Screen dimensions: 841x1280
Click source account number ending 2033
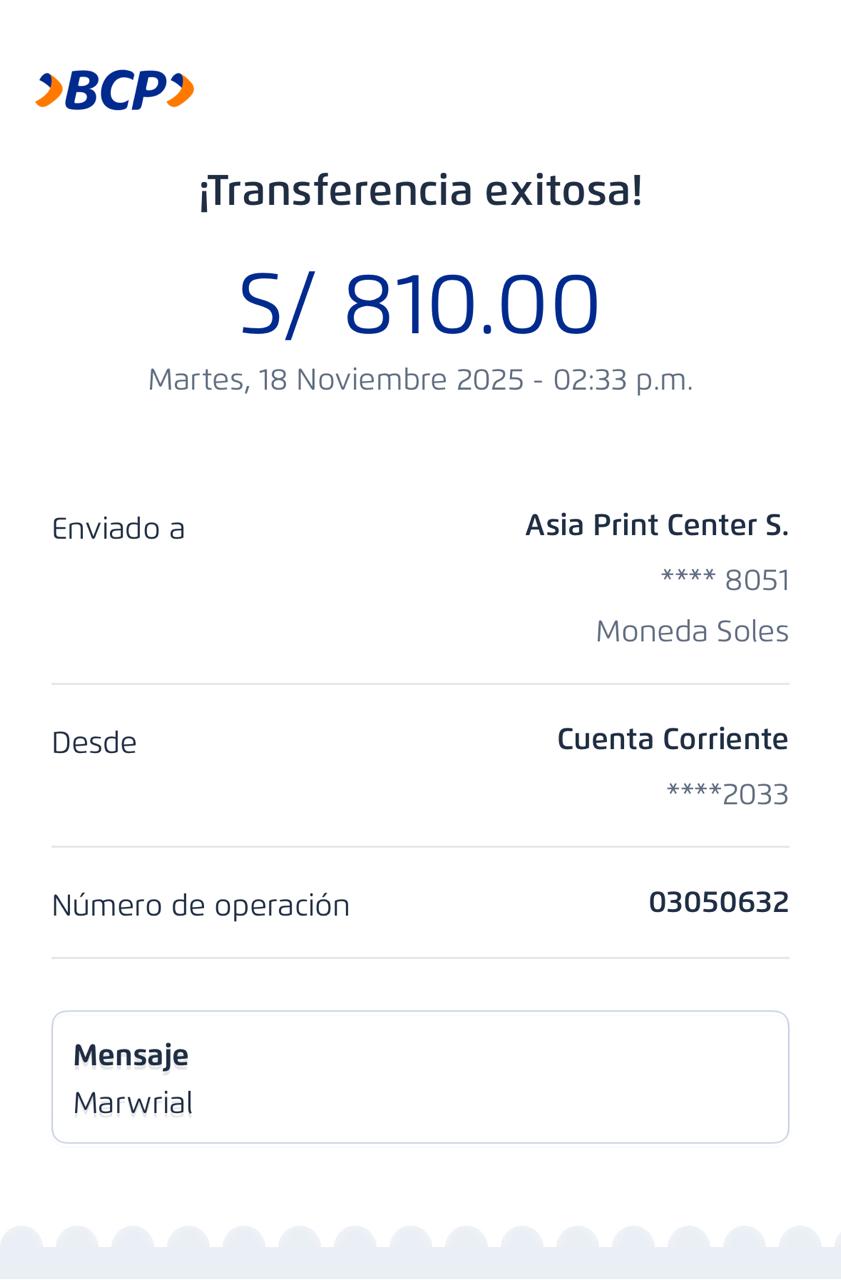coord(727,794)
